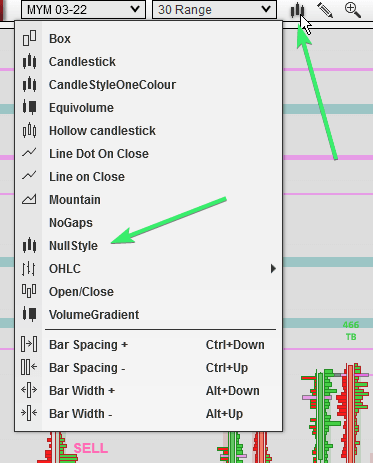
Task: Open the MYM 03-22 instrument dropdown
Action: point(83,9)
